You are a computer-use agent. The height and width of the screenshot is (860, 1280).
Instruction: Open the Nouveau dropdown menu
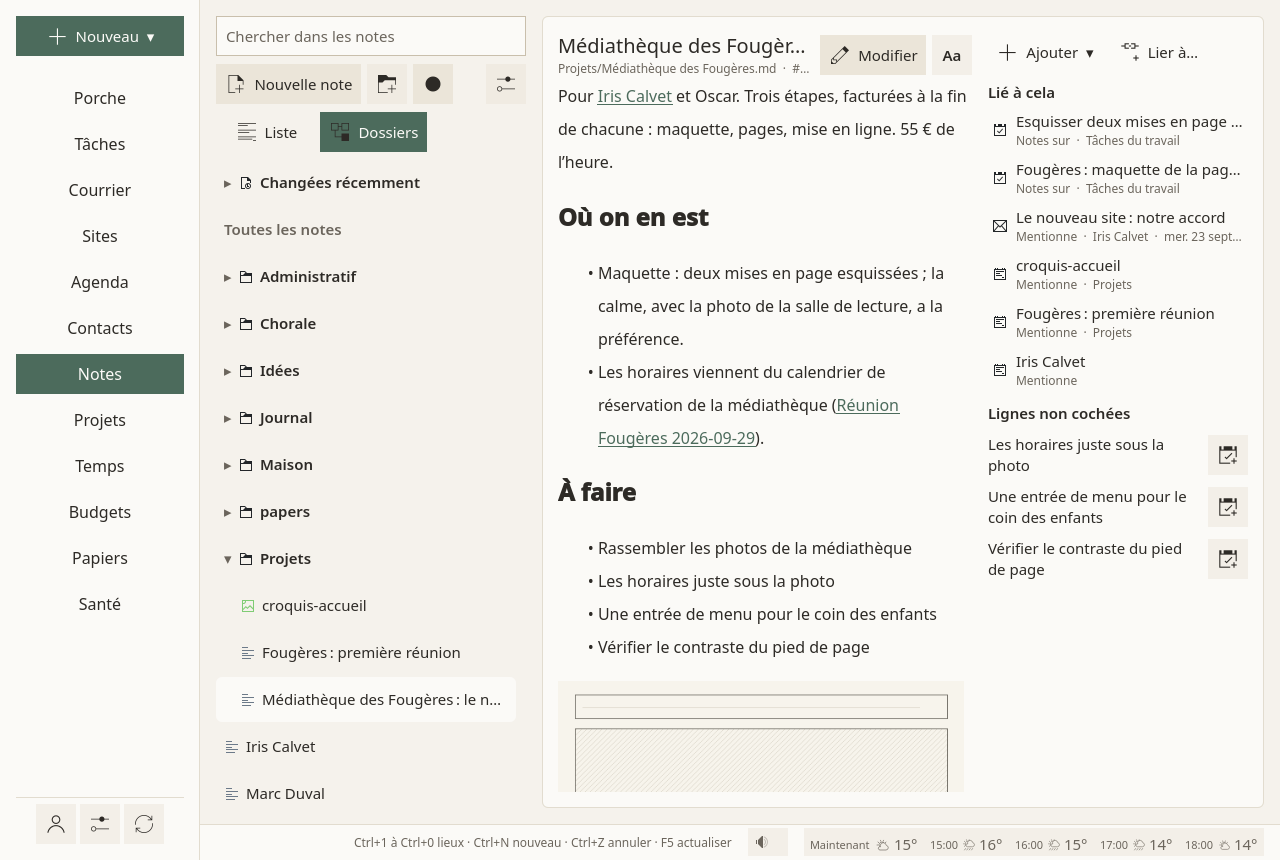pyautogui.click(x=100, y=36)
